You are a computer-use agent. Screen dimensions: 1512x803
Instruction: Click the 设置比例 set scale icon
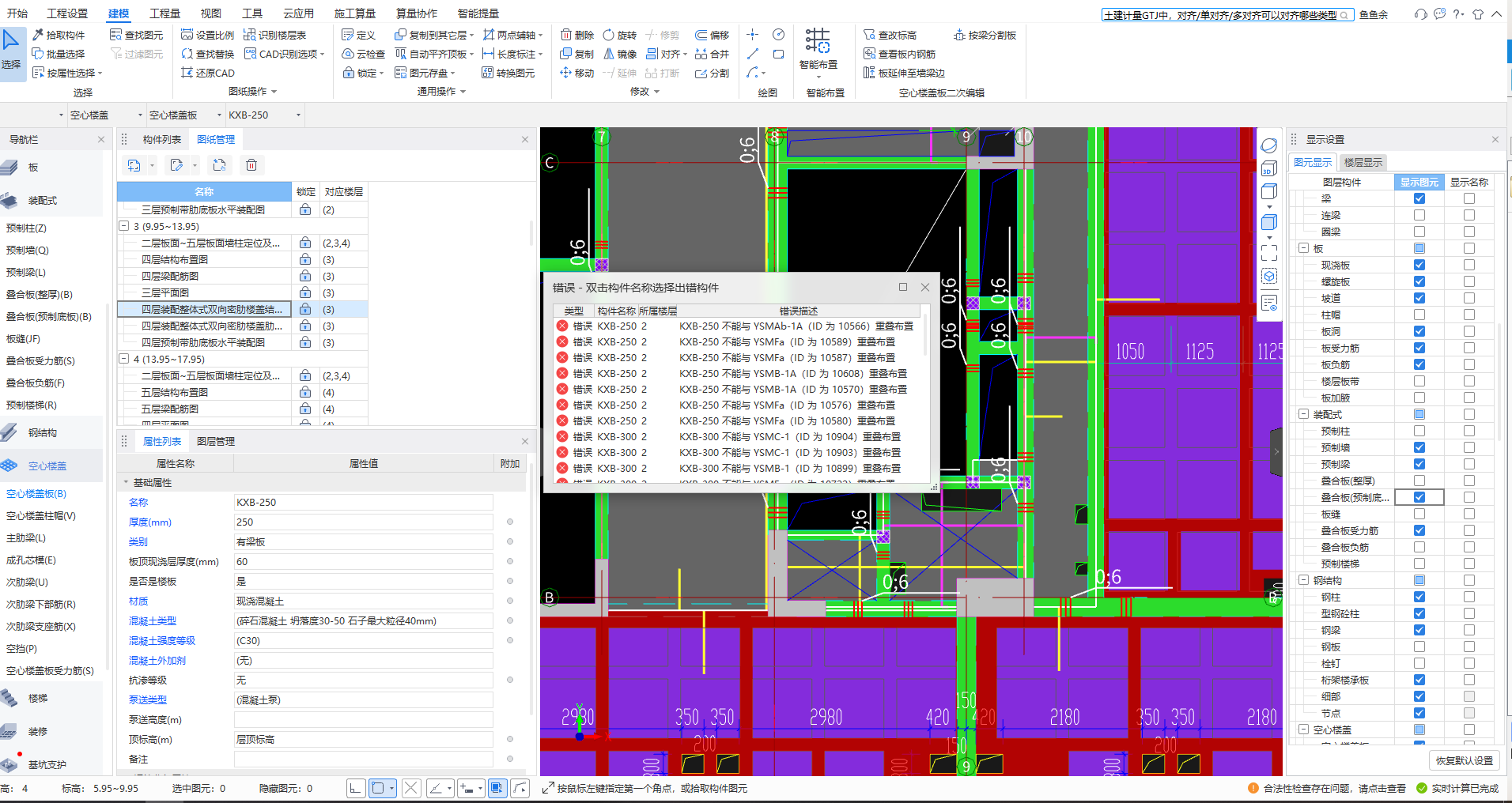tap(187, 35)
